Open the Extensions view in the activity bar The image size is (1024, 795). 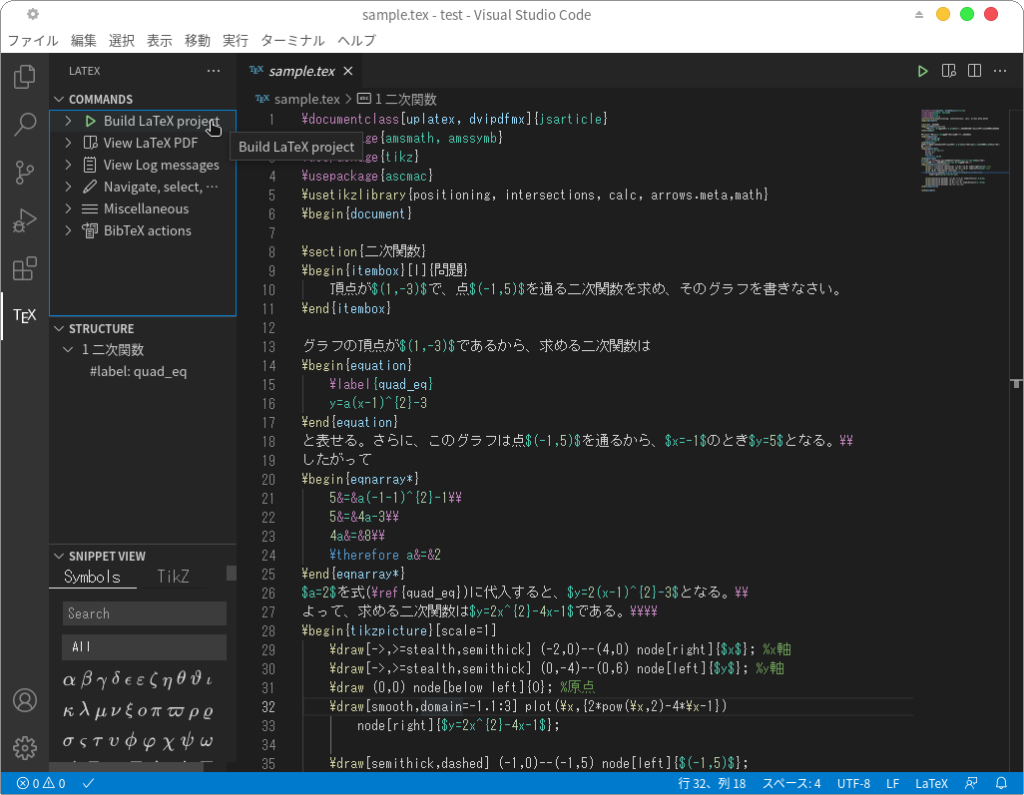point(24,268)
